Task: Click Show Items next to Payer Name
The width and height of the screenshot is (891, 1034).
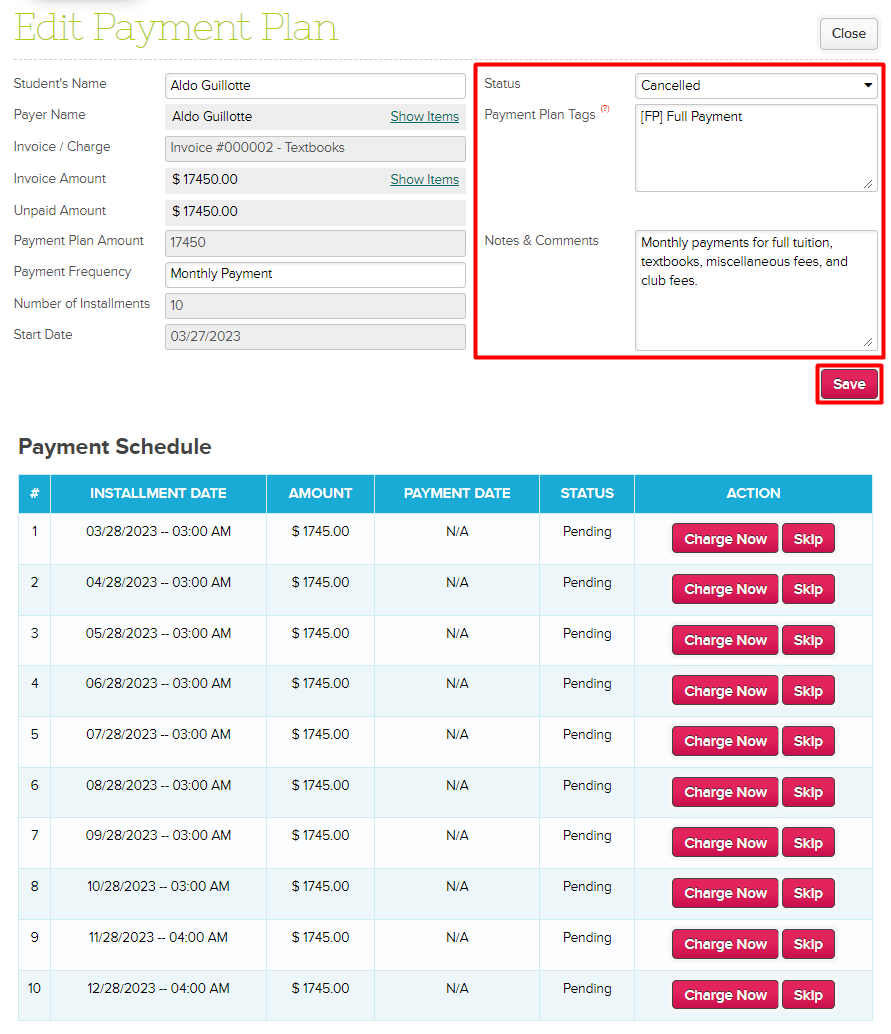Action: pos(424,117)
